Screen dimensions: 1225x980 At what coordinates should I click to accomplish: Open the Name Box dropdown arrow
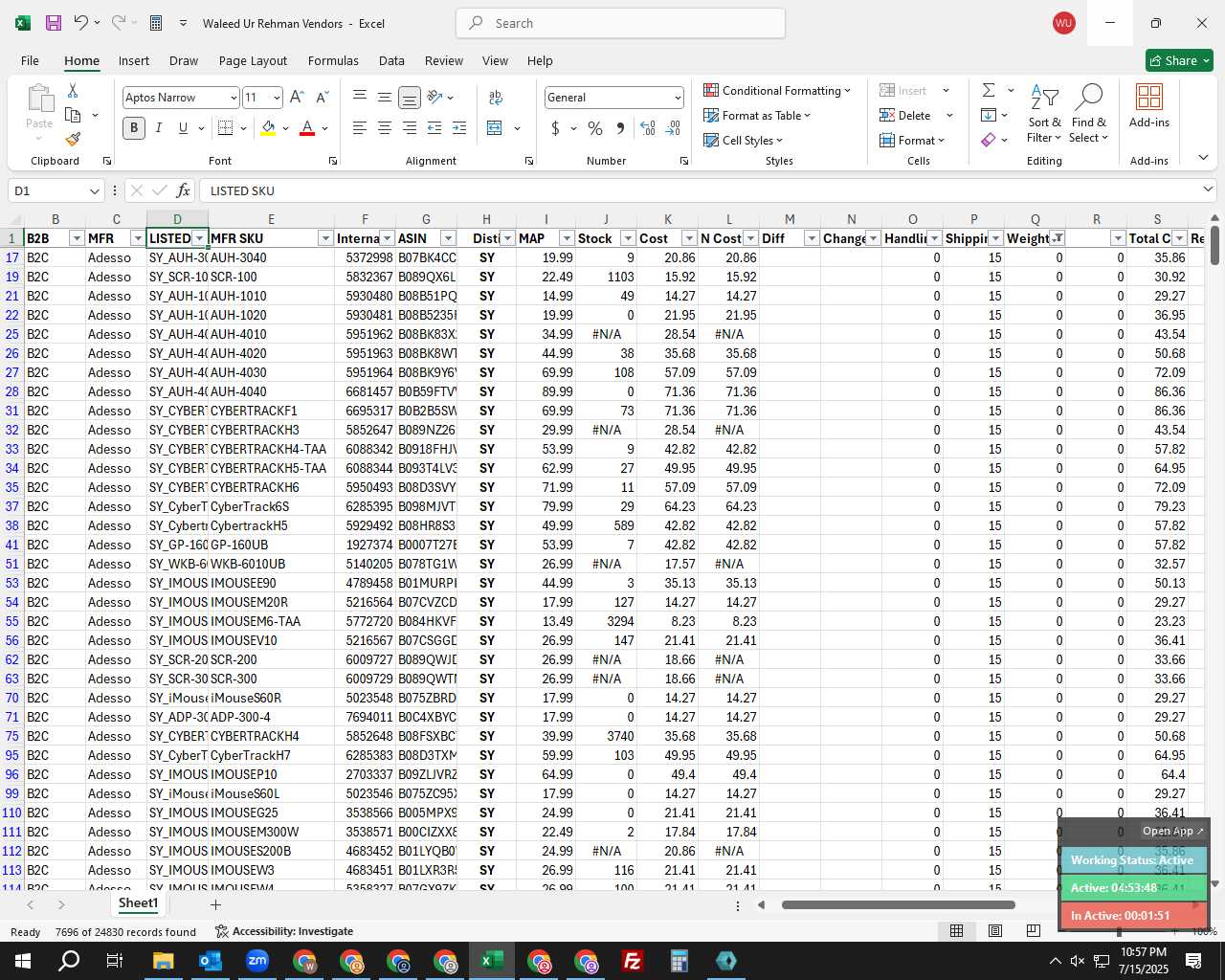click(94, 191)
